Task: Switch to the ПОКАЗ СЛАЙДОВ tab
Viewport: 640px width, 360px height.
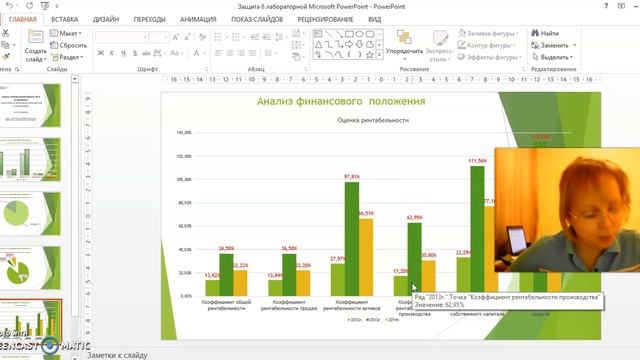Action: pyautogui.click(x=257, y=19)
